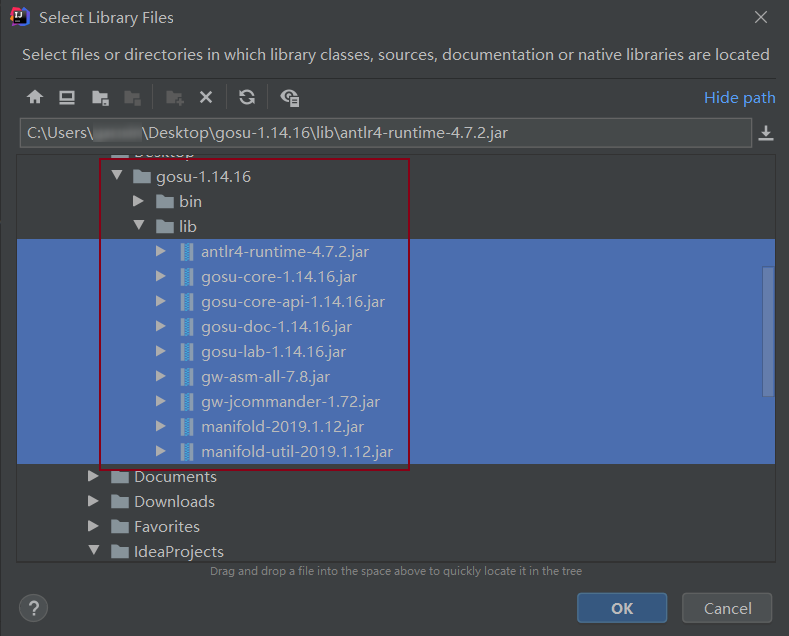Open the path history dropdown icon
The height and width of the screenshot is (636, 789).
[766, 133]
